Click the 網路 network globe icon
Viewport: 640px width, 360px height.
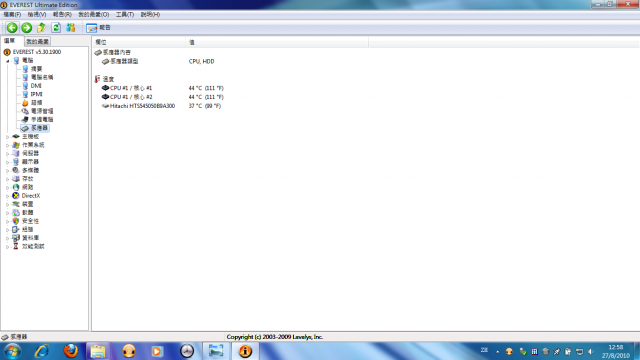pyautogui.click(x=16, y=187)
